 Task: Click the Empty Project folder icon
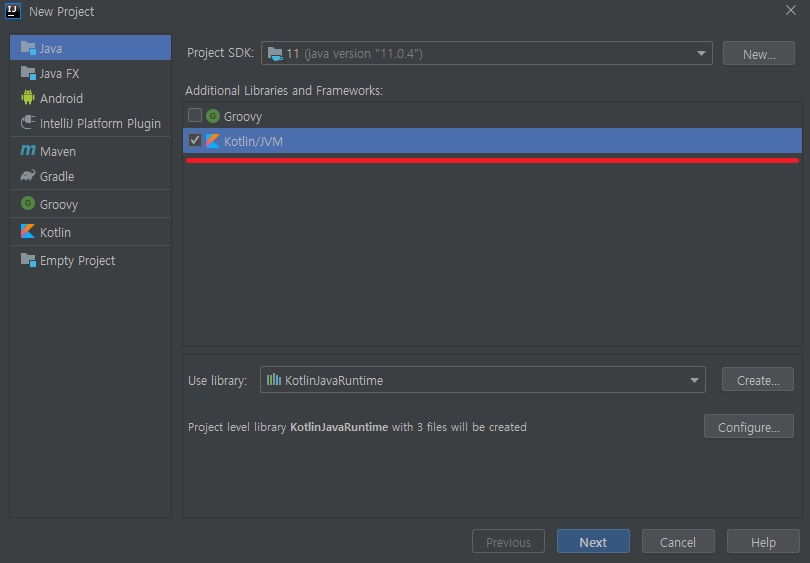[28, 260]
